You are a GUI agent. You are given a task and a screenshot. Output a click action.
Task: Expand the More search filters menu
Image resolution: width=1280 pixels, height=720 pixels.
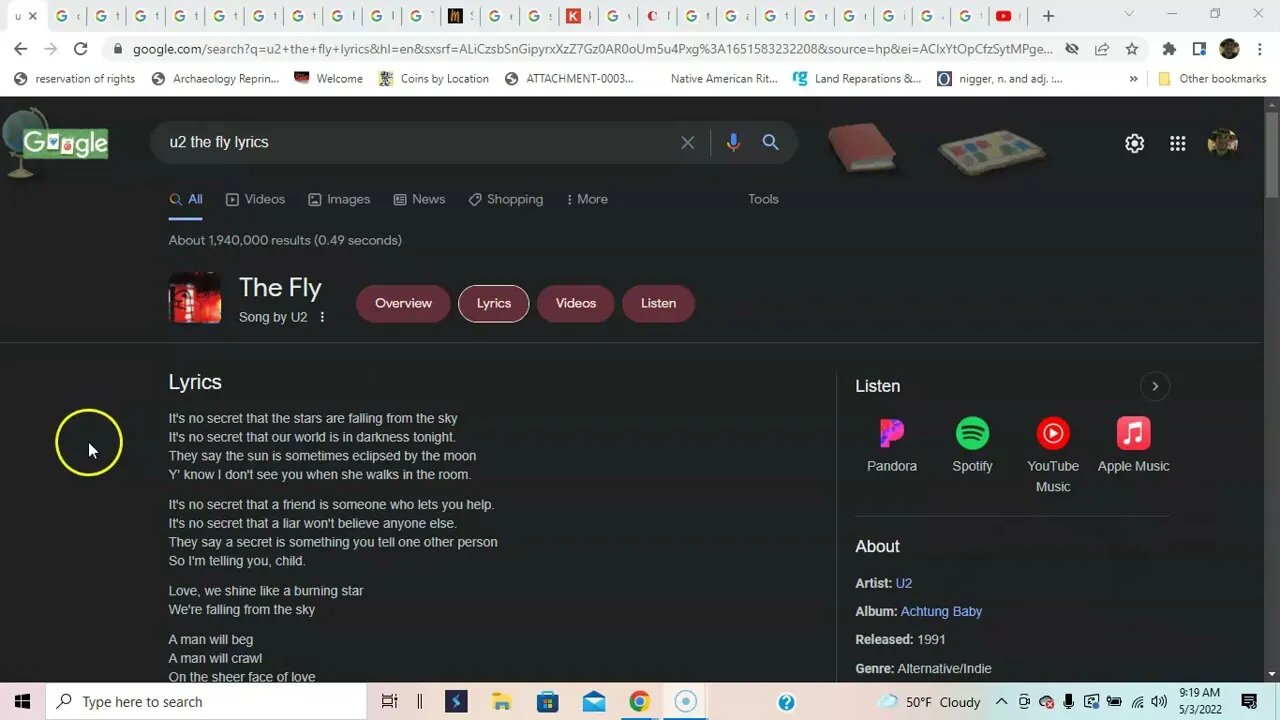(x=587, y=199)
